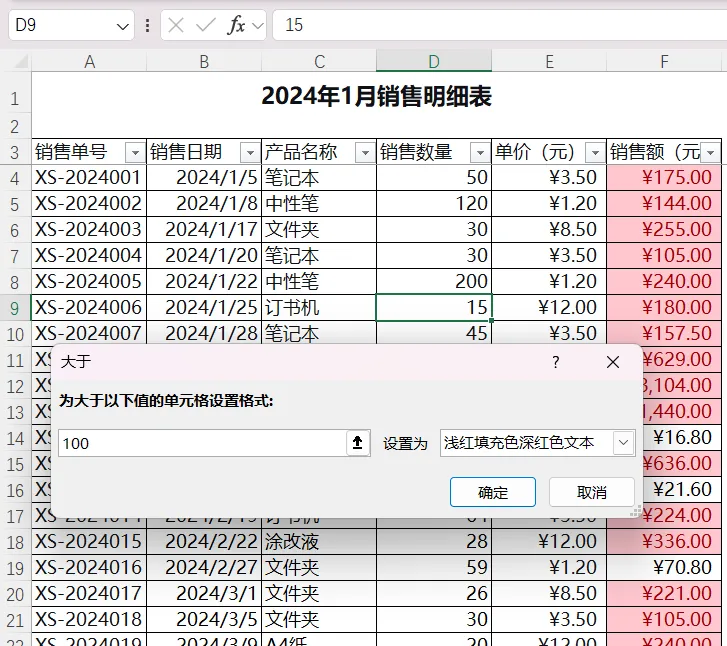This screenshot has height=646, width=727.
Task: Open the 浅红填充色深红色文本 format dropdown
Action: tap(623, 443)
